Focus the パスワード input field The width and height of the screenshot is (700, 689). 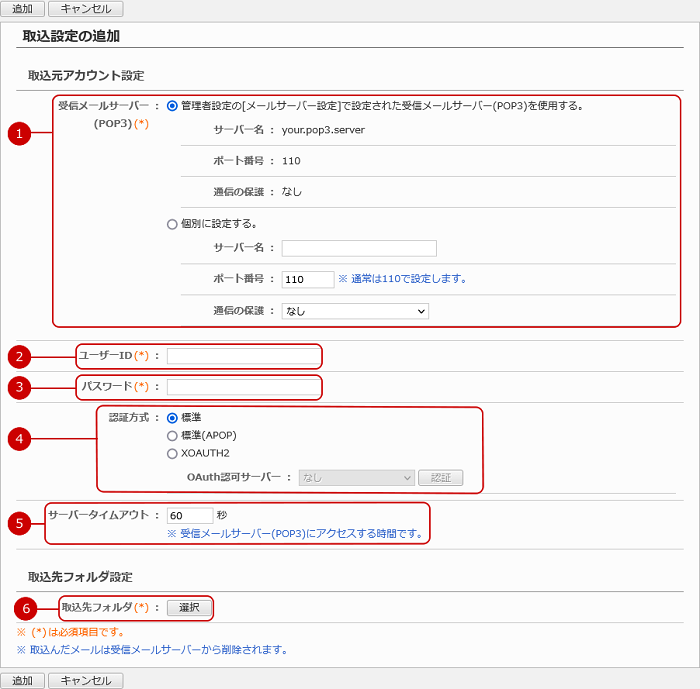[243, 387]
